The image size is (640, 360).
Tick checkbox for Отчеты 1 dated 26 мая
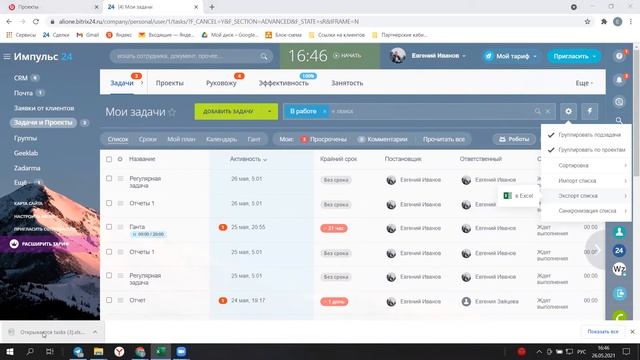click(109, 203)
